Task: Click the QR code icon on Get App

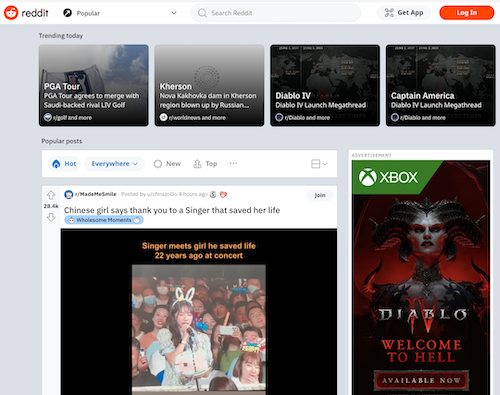Action: tap(389, 13)
